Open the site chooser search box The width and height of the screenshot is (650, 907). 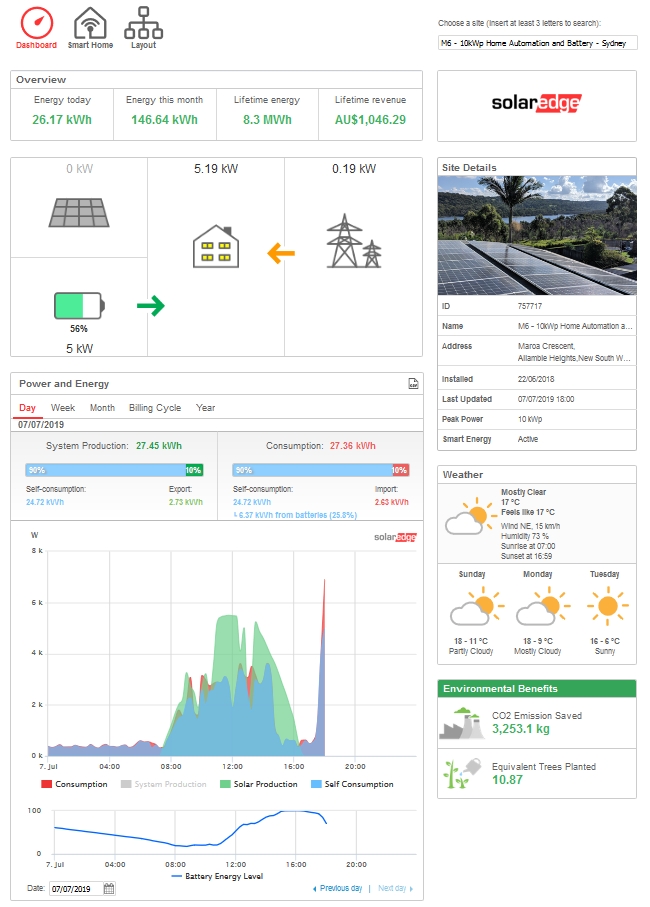pyautogui.click(x=537, y=43)
